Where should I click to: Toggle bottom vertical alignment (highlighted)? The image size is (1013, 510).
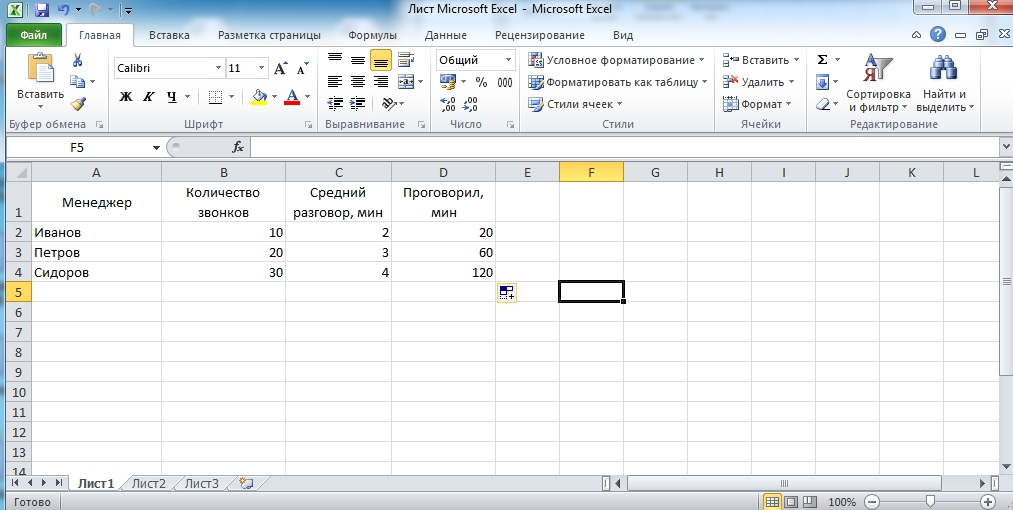click(381, 61)
